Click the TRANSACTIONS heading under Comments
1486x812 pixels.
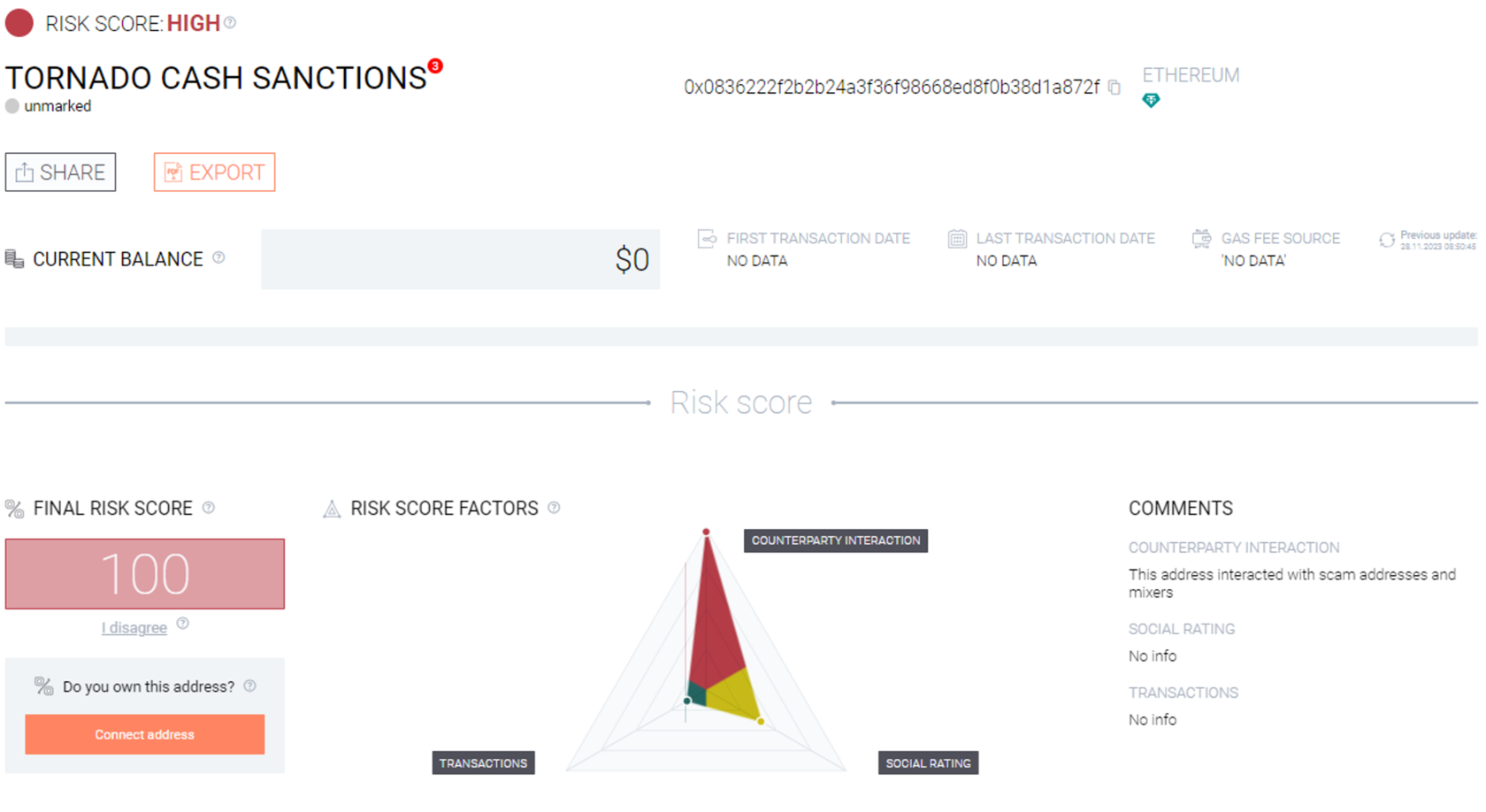pos(1183,693)
